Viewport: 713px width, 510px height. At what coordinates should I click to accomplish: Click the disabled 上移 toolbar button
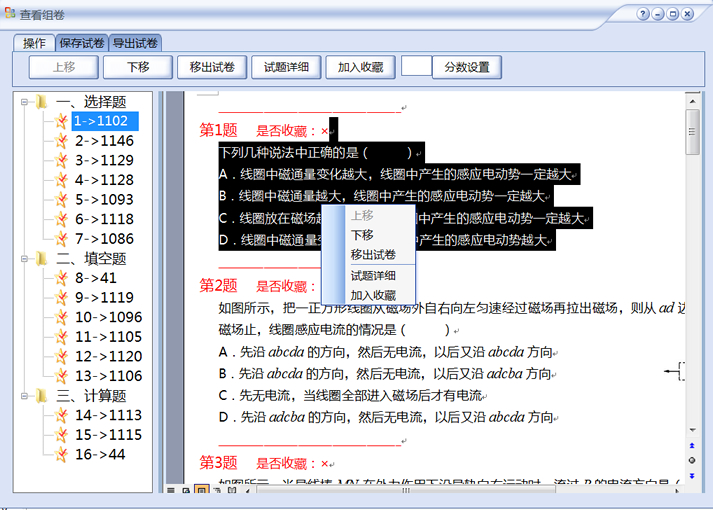click(x=64, y=67)
